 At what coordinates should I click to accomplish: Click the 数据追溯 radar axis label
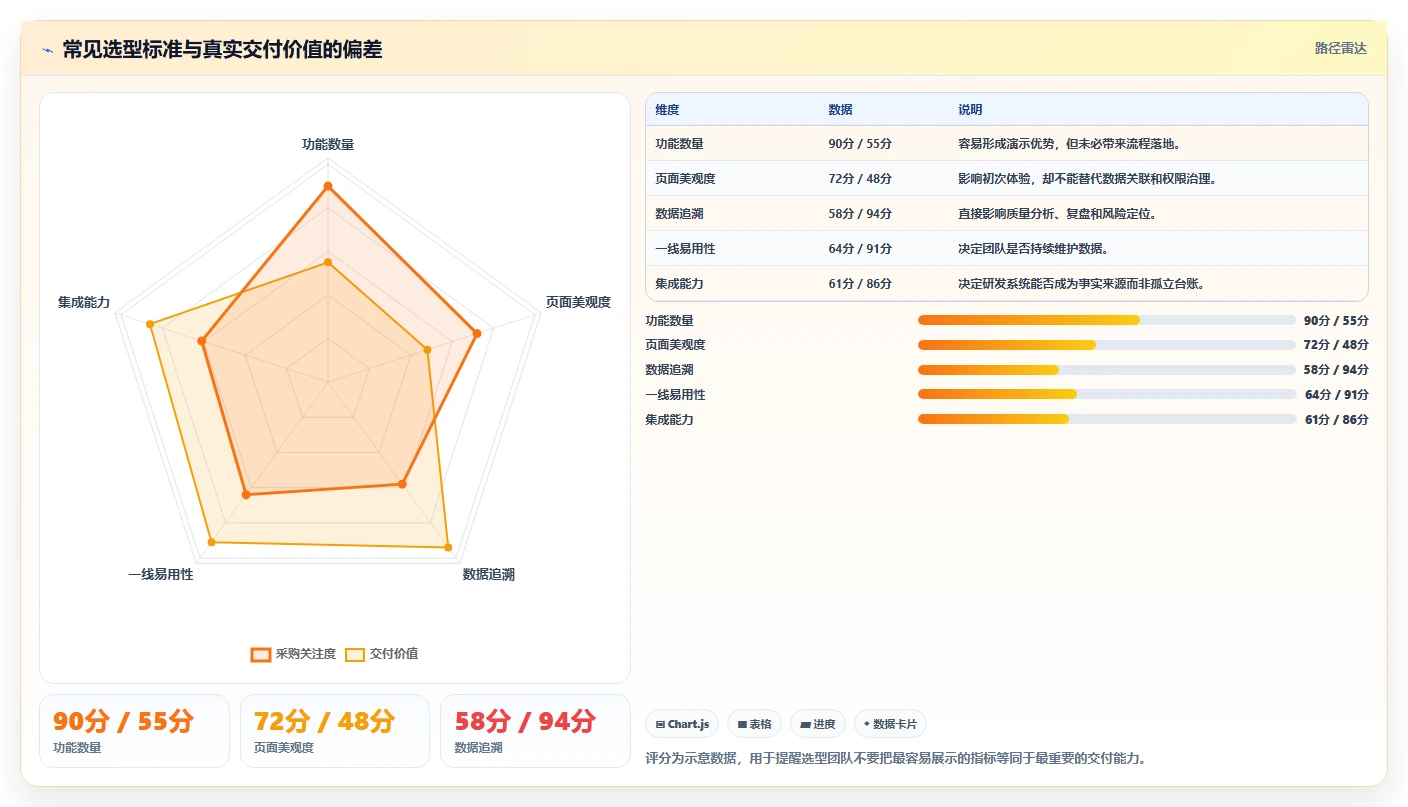(x=488, y=575)
